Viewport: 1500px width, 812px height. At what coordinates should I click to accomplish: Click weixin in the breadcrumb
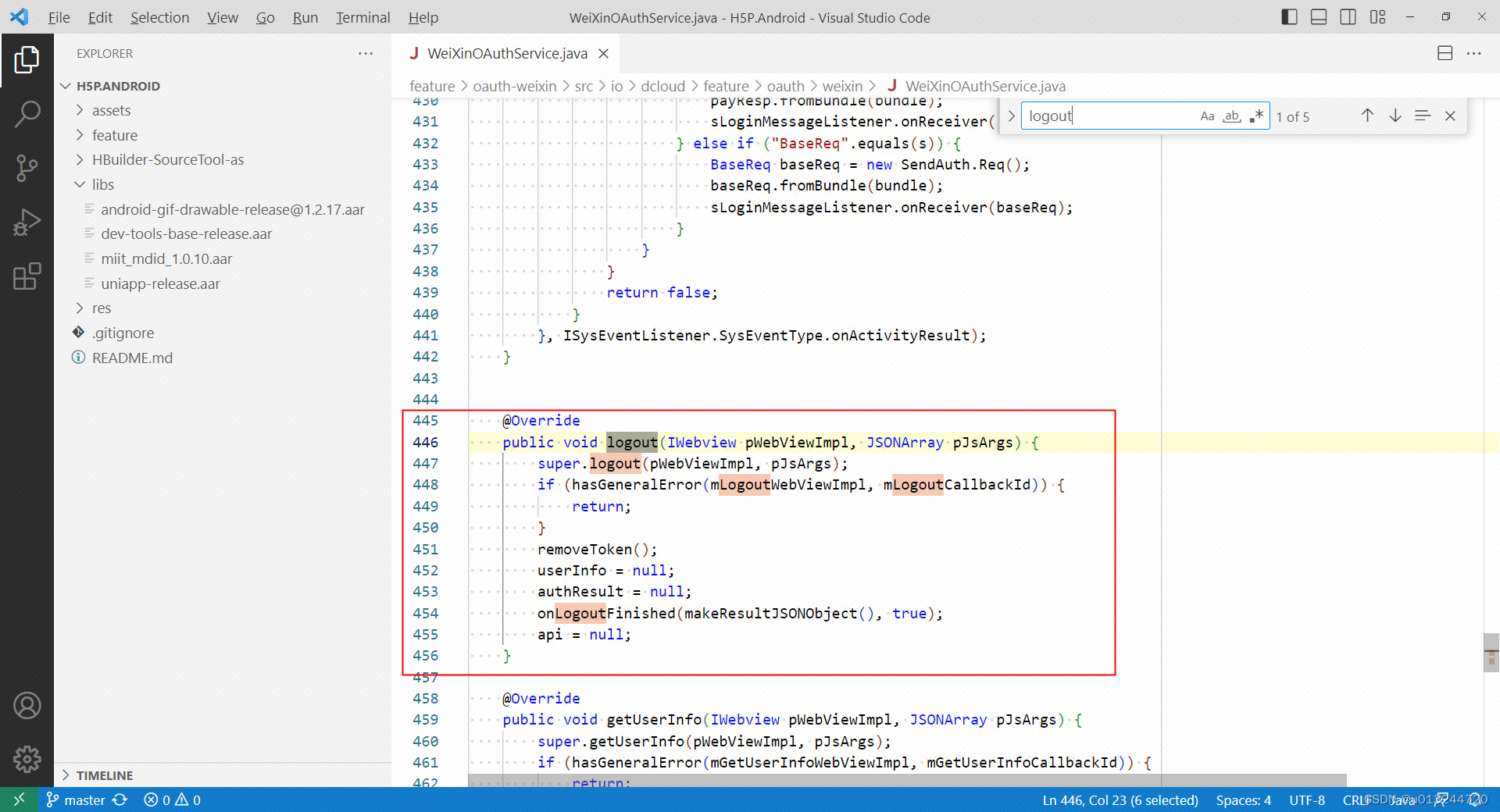(x=842, y=86)
